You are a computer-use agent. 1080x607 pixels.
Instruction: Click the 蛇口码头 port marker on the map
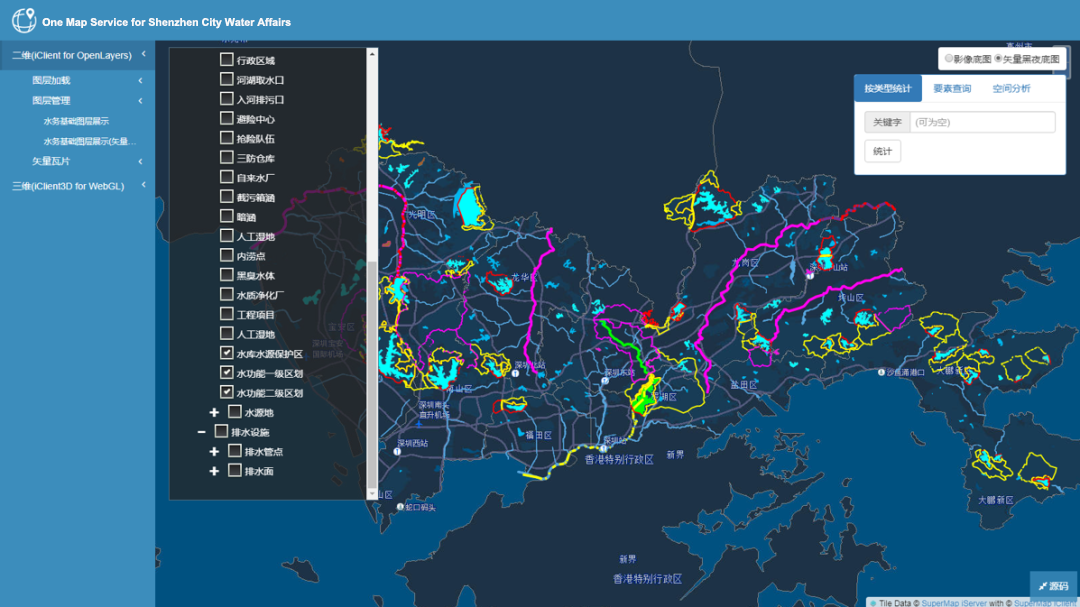400,507
